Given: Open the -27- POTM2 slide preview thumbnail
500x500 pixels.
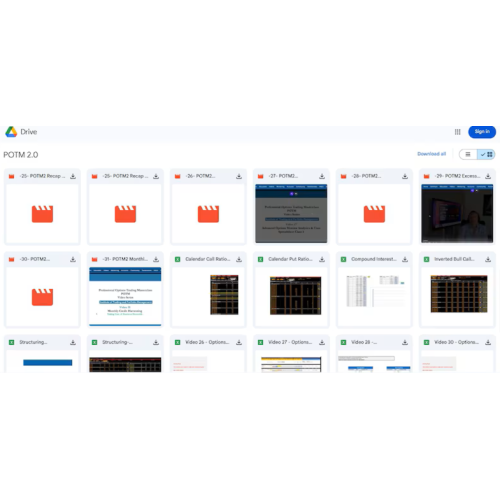Looking at the screenshot, I should [x=291, y=214].
